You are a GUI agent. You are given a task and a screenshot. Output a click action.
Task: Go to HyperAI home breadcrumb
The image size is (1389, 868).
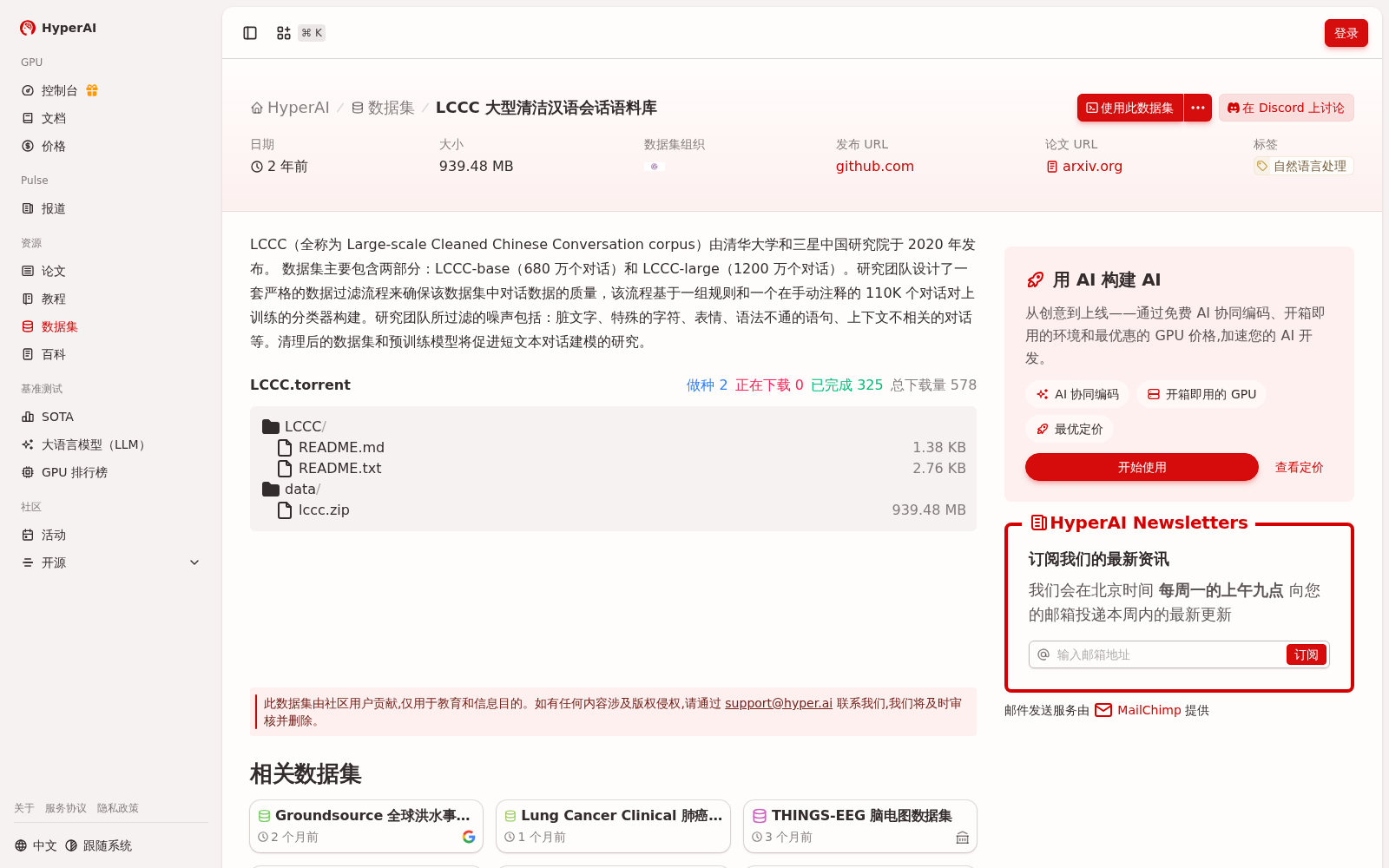coord(290,108)
